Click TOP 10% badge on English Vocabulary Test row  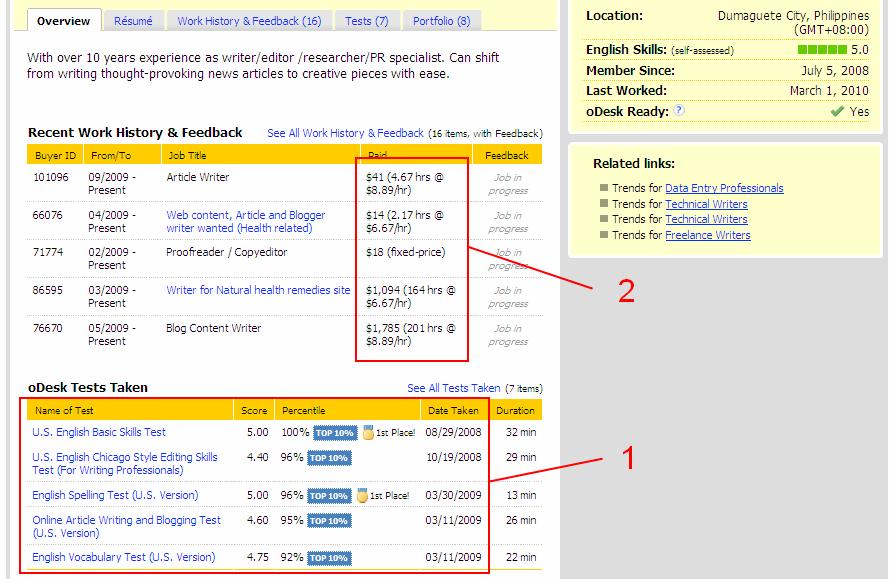coord(330,558)
